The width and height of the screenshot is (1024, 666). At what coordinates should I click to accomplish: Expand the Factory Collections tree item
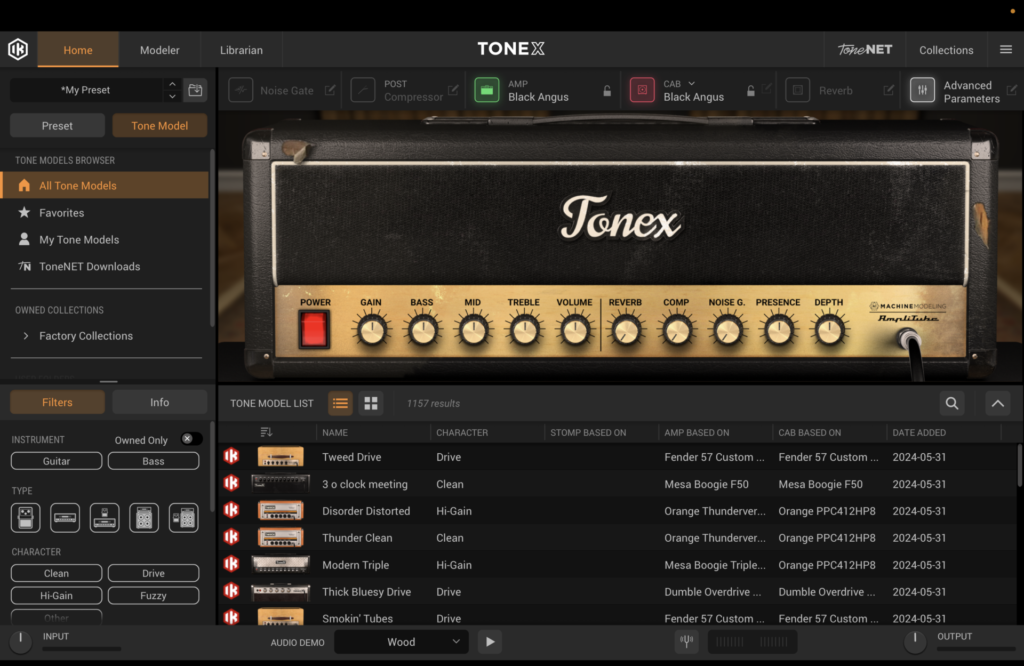(26, 336)
